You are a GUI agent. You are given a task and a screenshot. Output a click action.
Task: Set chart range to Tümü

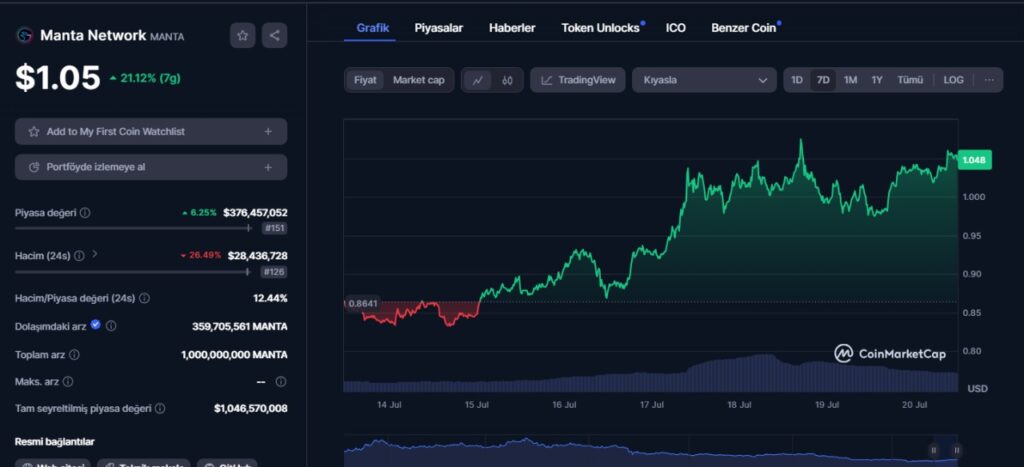coord(910,80)
